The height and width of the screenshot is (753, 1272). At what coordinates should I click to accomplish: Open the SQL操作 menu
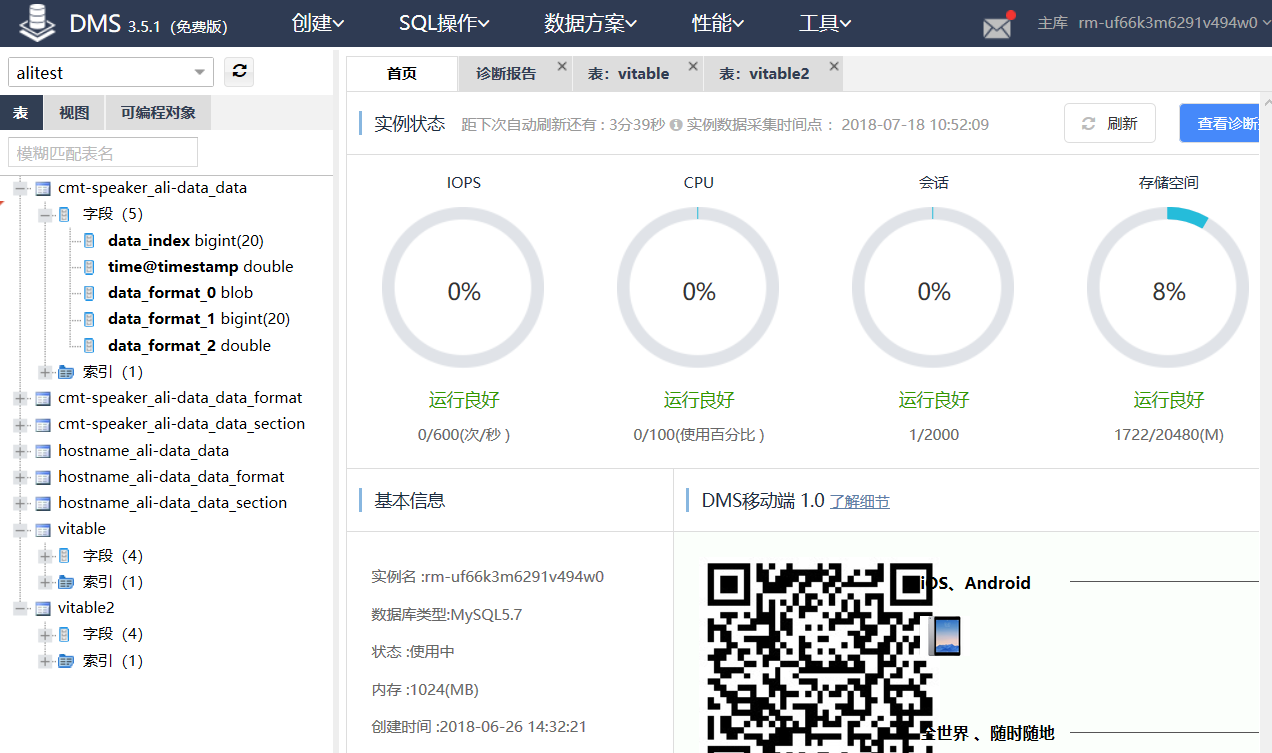coord(444,23)
